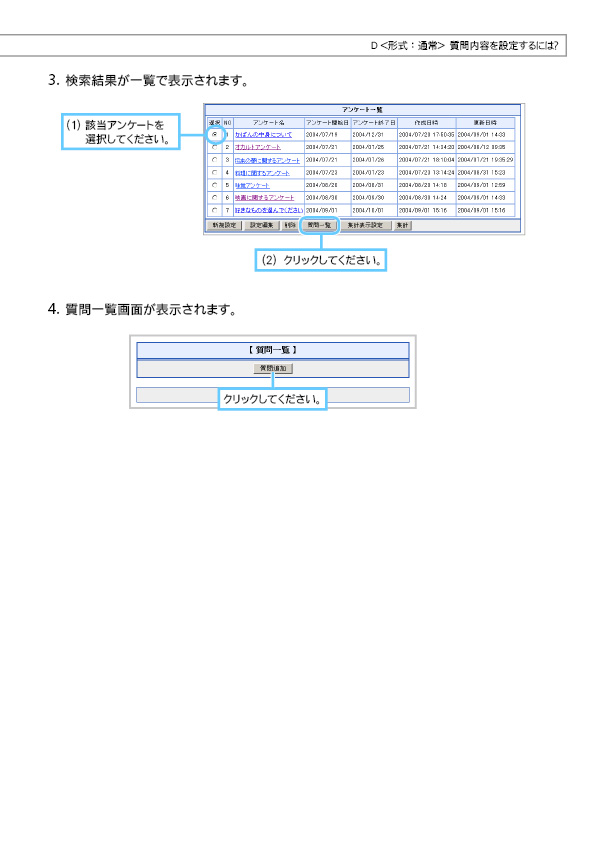
Task: Click the 集計表示設定 button
Action: click(365, 226)
